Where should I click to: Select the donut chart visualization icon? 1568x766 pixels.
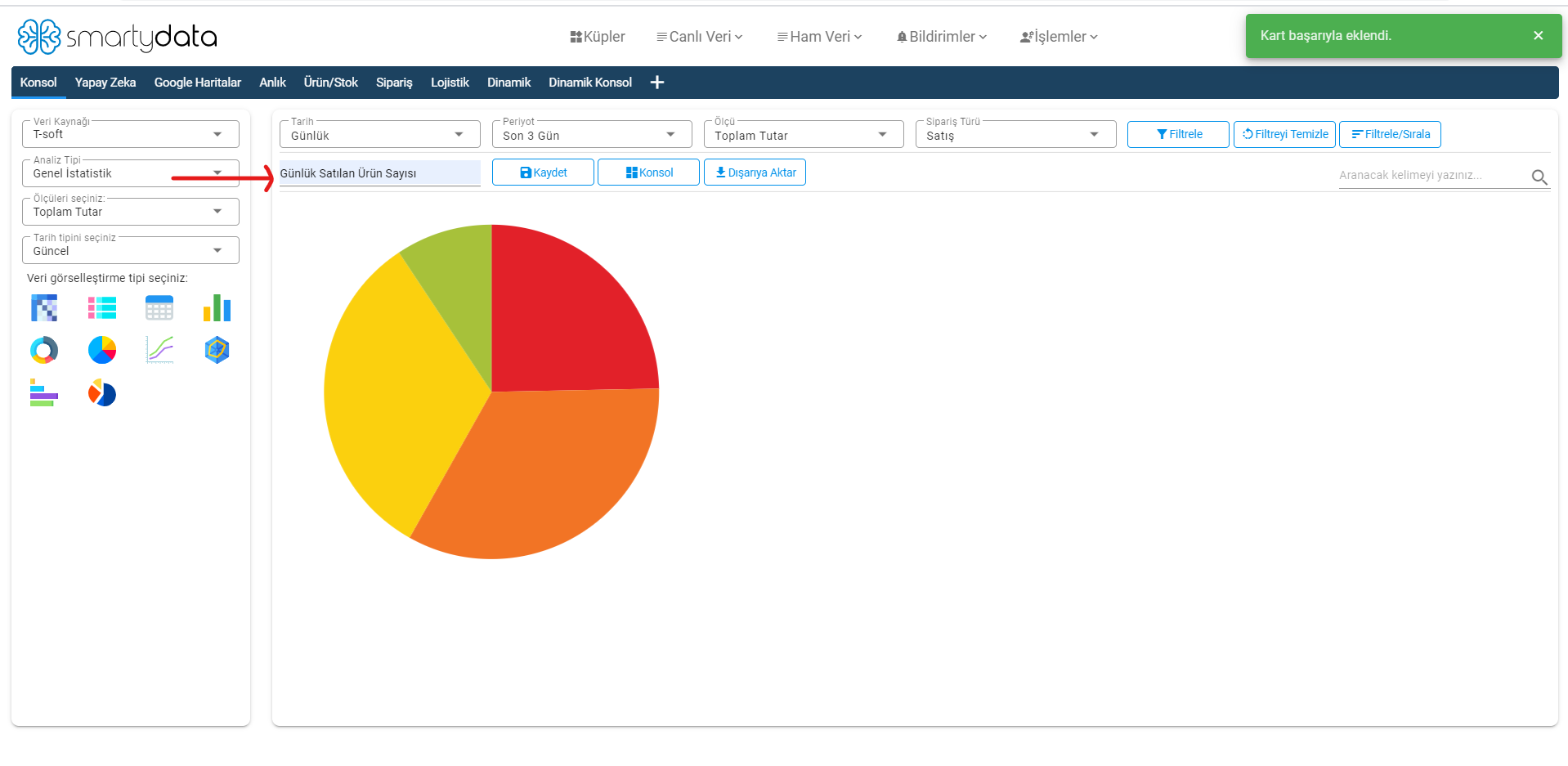pos(44,350)
